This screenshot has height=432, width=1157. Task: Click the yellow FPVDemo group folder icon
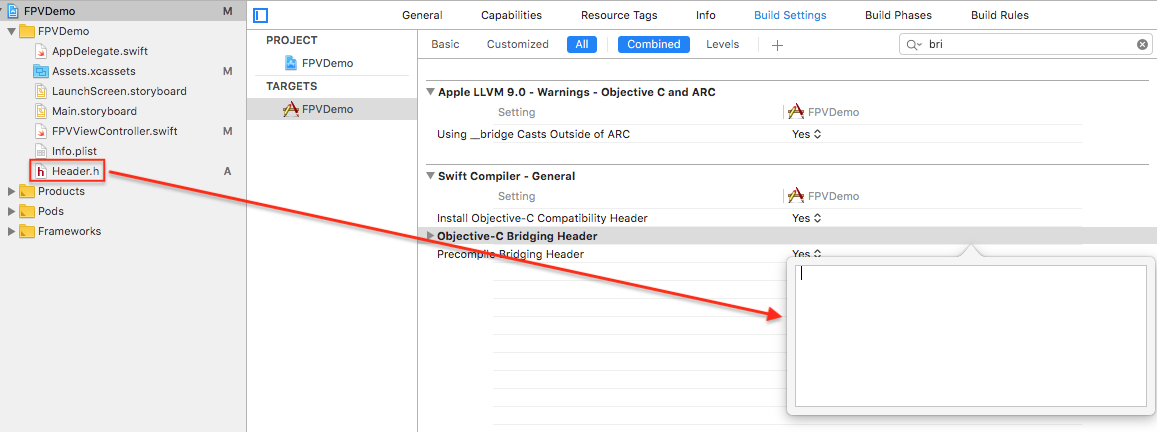[27, 32]
